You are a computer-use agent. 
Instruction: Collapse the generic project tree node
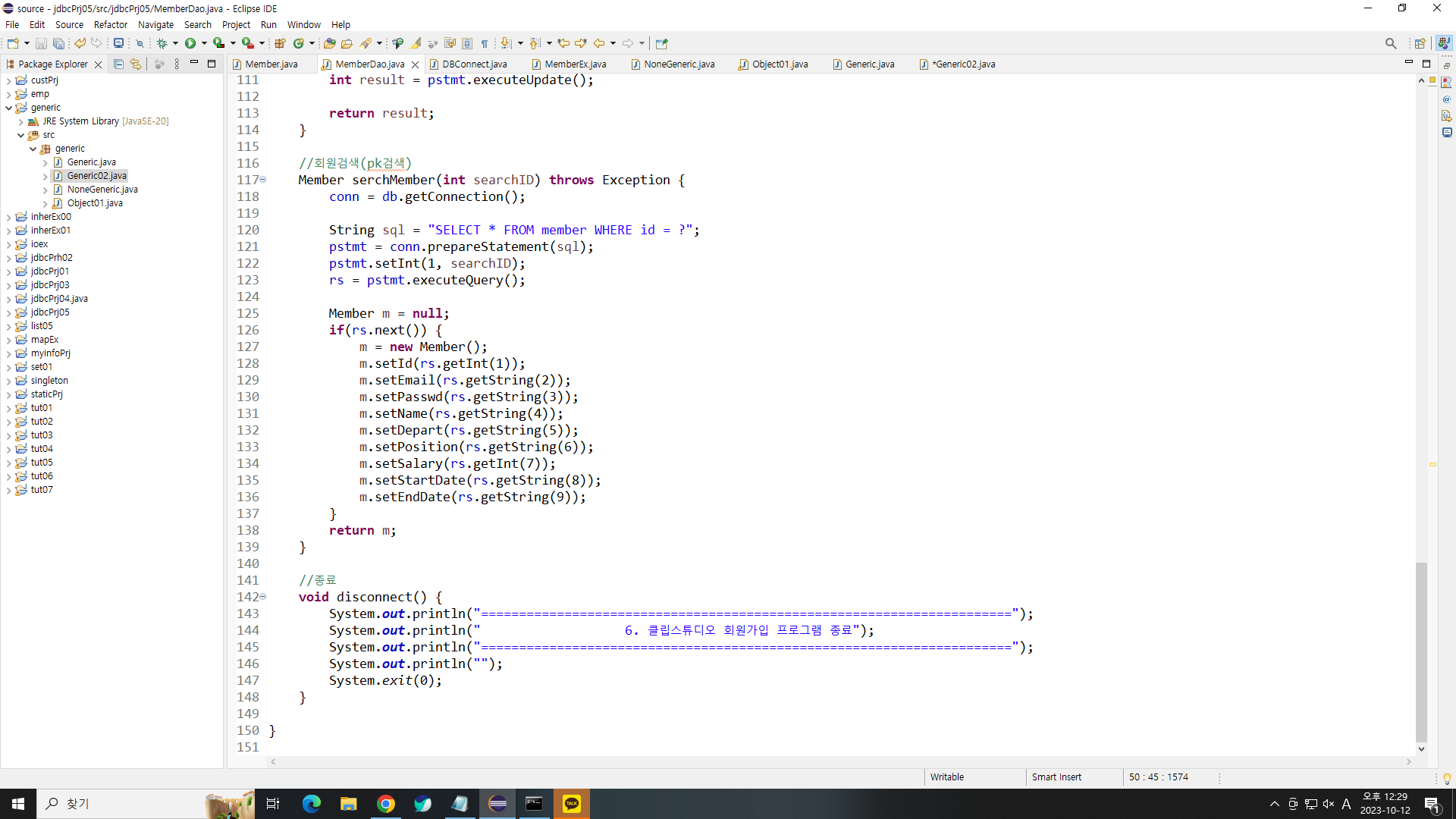pyautogui.click(x=9, y=108)
